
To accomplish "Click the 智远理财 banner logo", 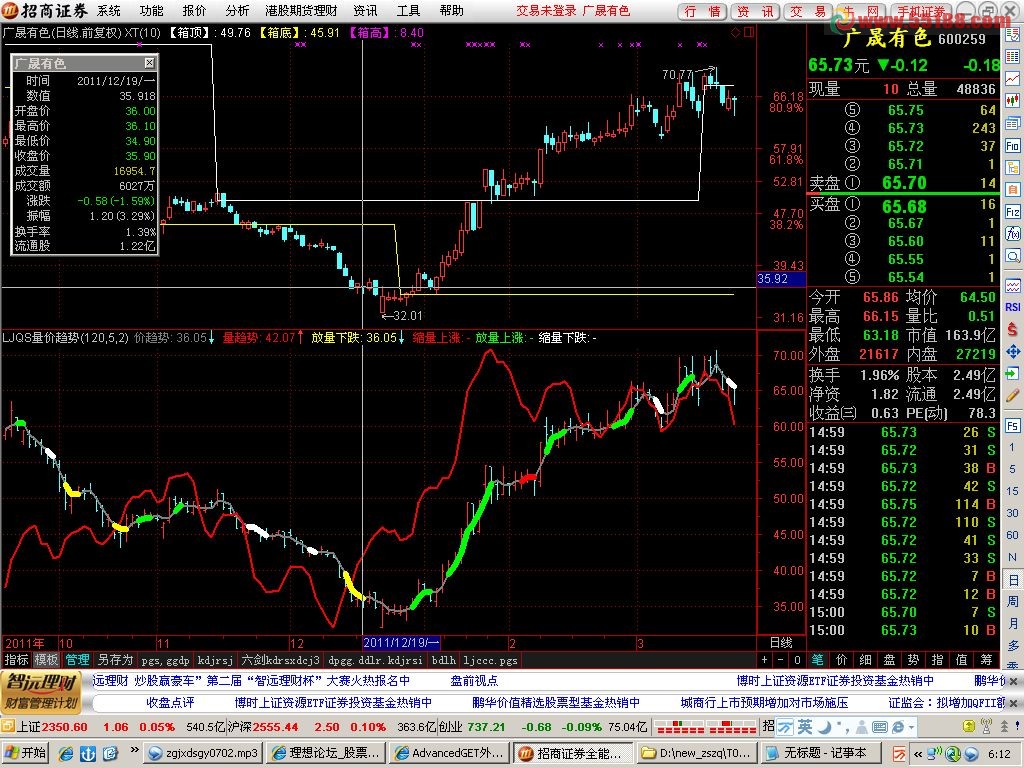I will click(x=40, y=692).
